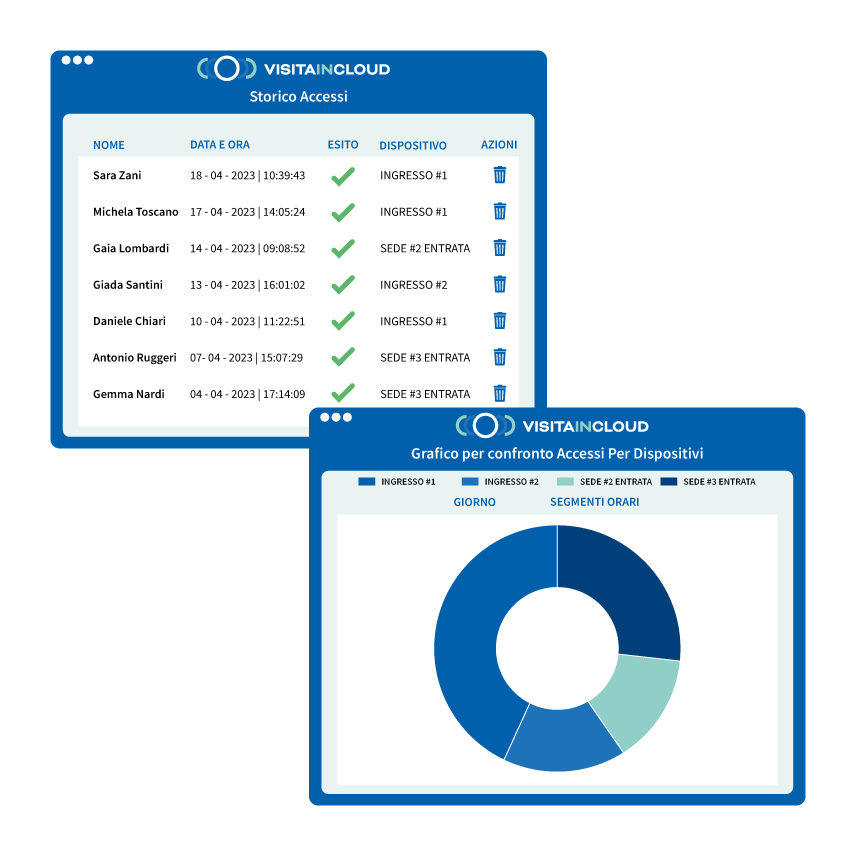This screenshot has width=855, height=855.
Task: Delete the Giada Santini access record
Action: coord(499,284)
